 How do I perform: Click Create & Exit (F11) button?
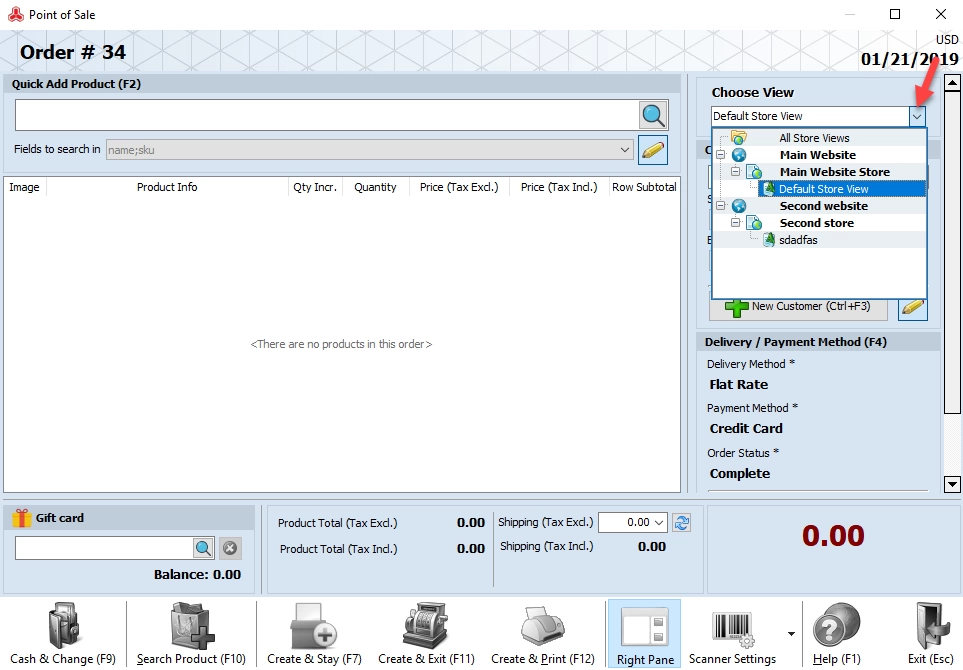pos(426,634)
